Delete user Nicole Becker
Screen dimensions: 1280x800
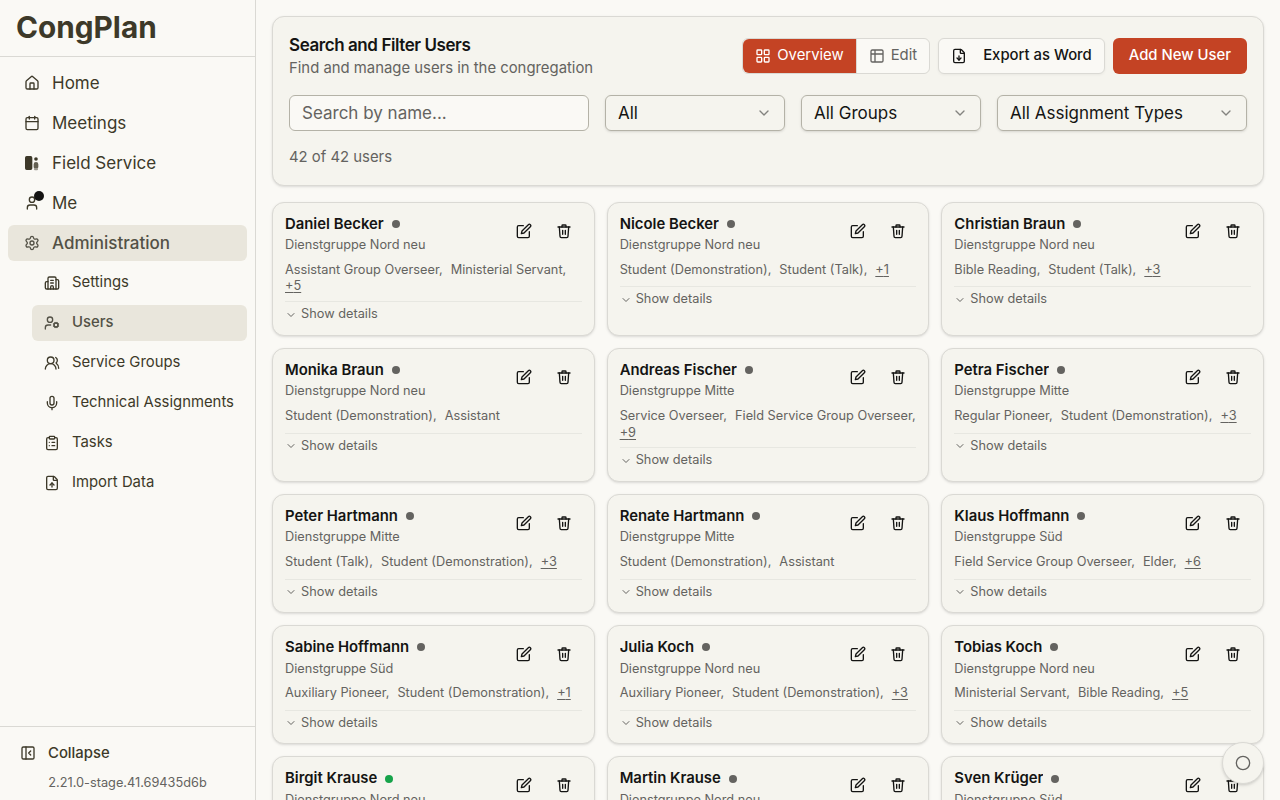(x=898, y=231)
